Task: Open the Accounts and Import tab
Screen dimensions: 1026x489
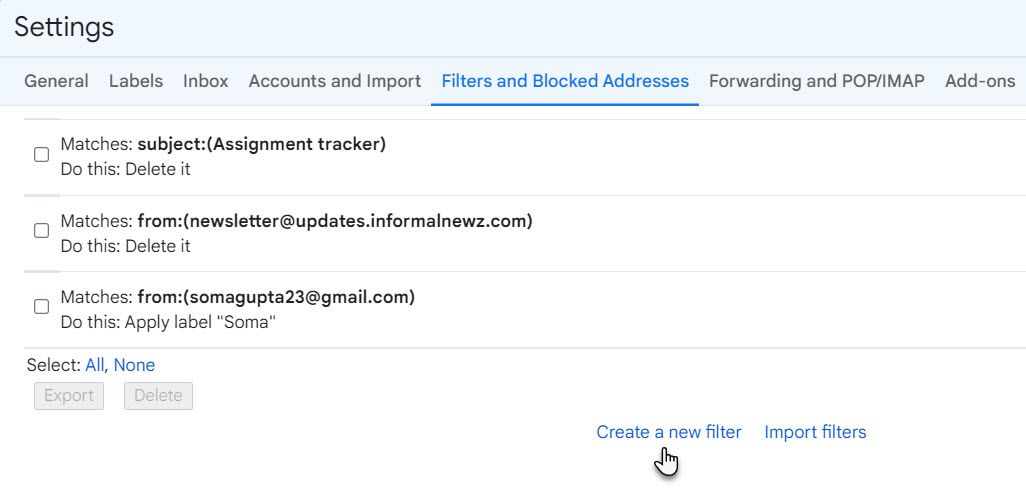Action: (x=335, y=81)
